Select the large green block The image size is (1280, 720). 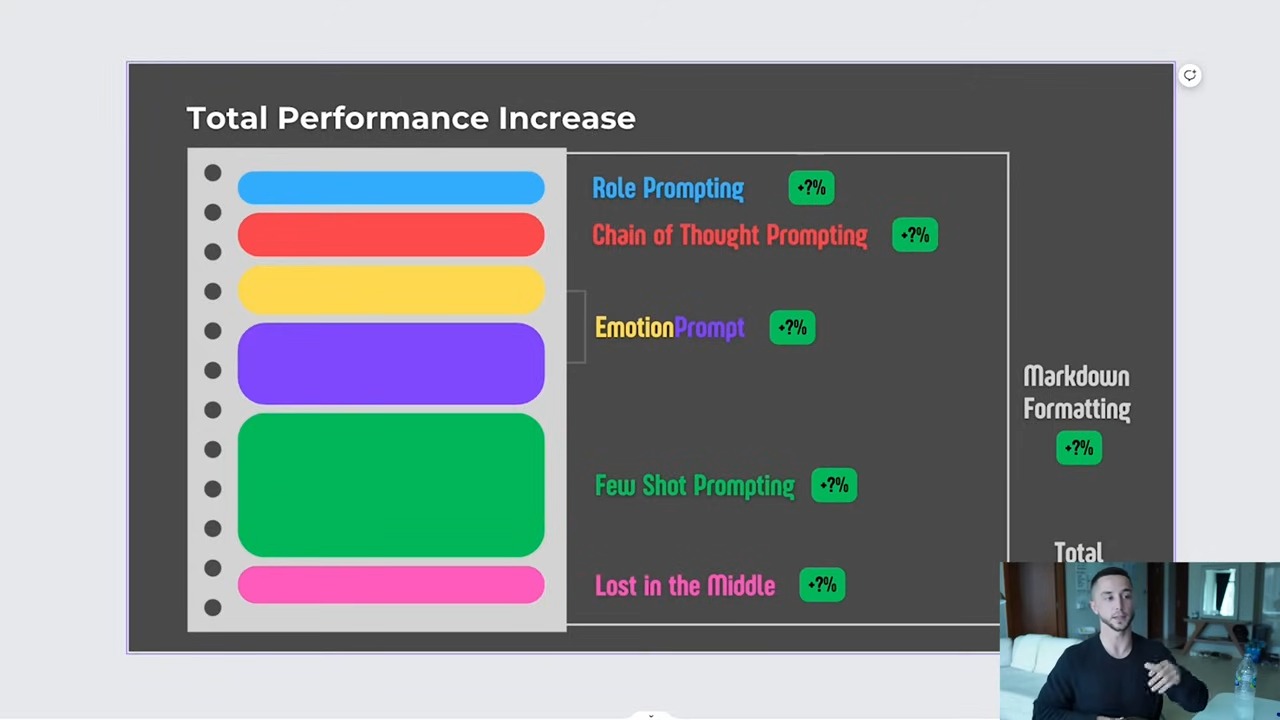[x=391, y=485]
